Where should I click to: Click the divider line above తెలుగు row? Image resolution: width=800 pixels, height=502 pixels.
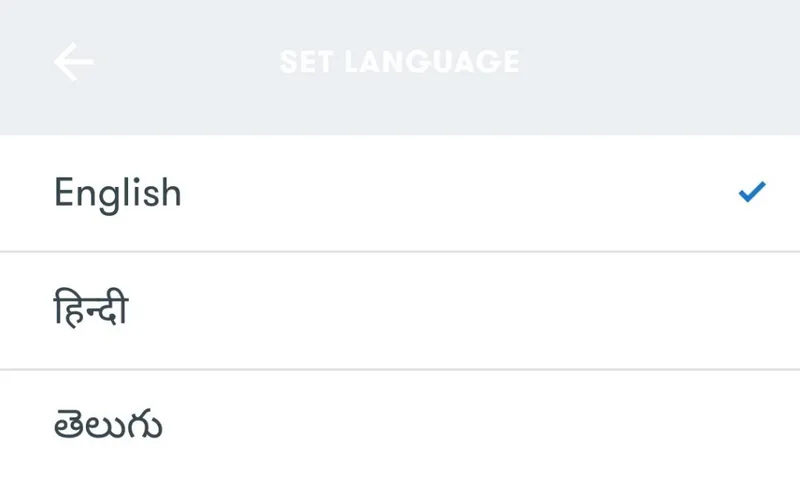pos(400,370)
